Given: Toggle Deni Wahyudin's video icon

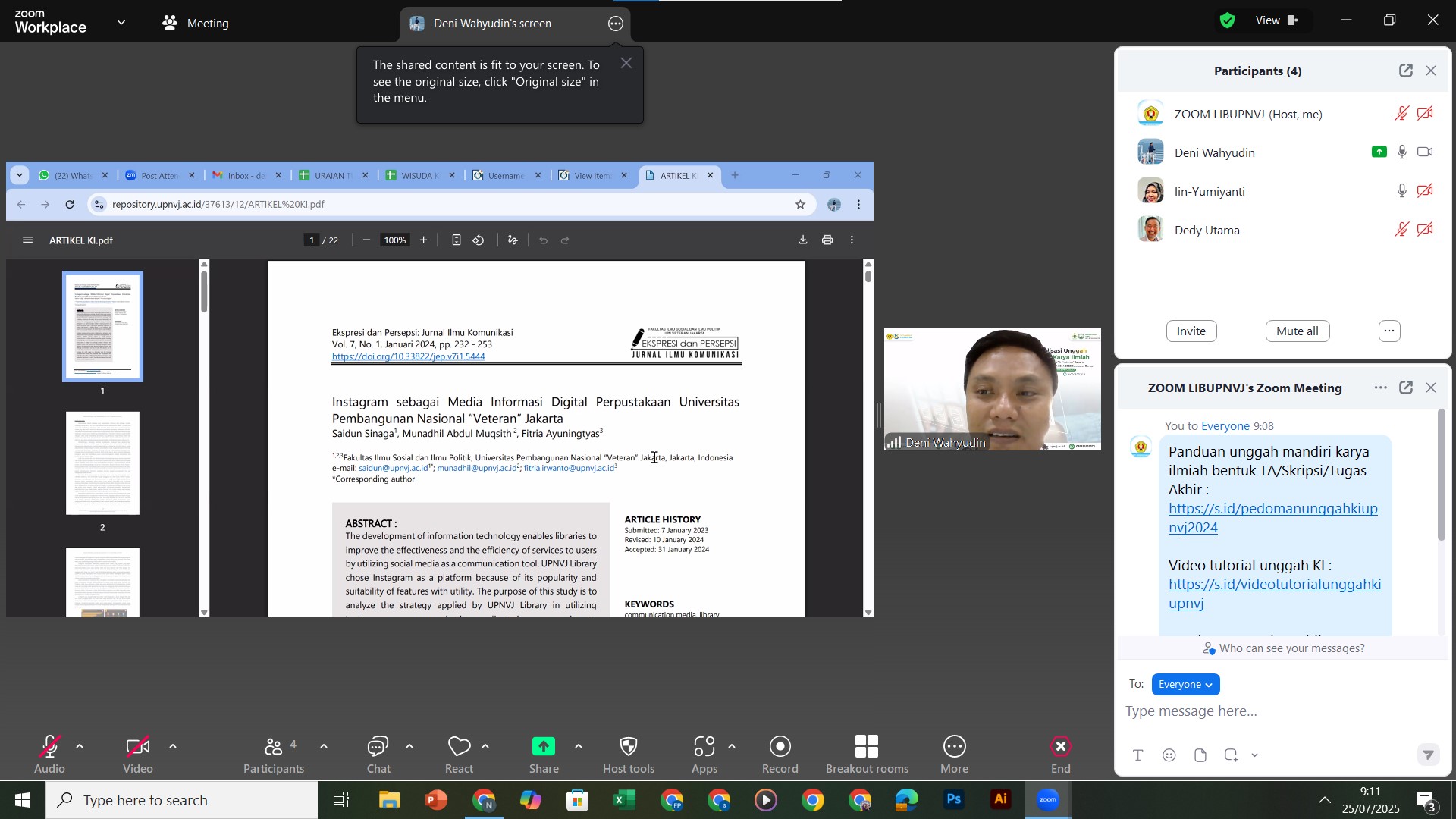Looking at the screenshot, I should (1426, 152).
